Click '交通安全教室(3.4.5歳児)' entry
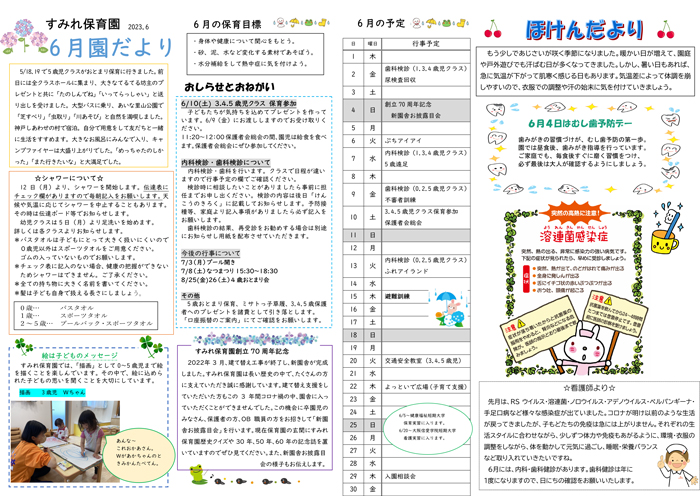 click(x=423, y=361)
